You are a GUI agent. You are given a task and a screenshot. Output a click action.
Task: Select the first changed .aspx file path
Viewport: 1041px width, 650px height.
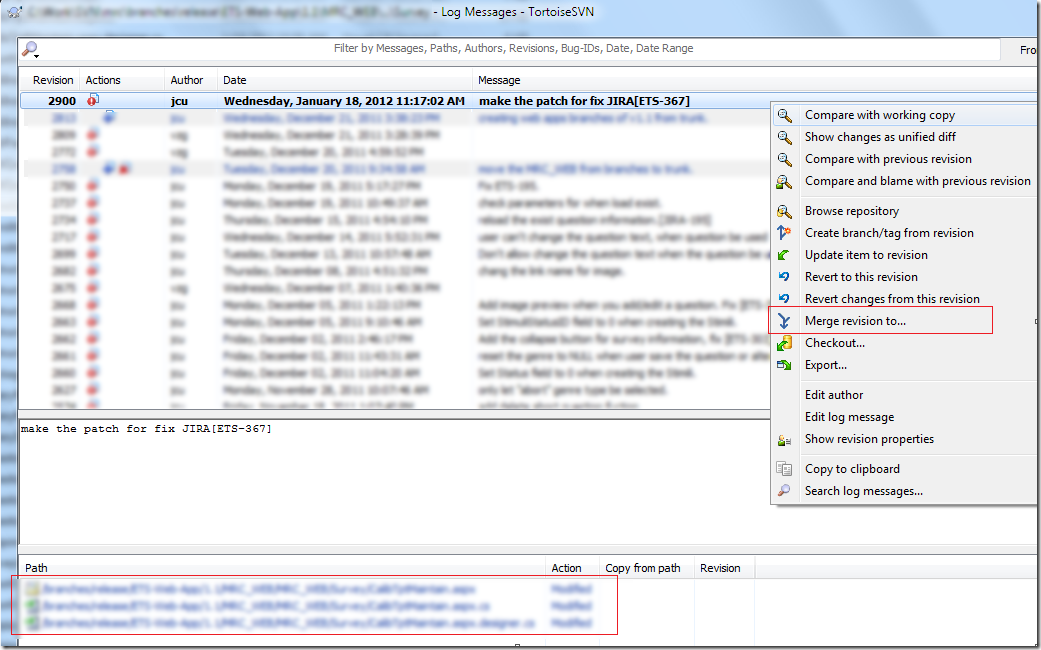(x=259, y=588)
